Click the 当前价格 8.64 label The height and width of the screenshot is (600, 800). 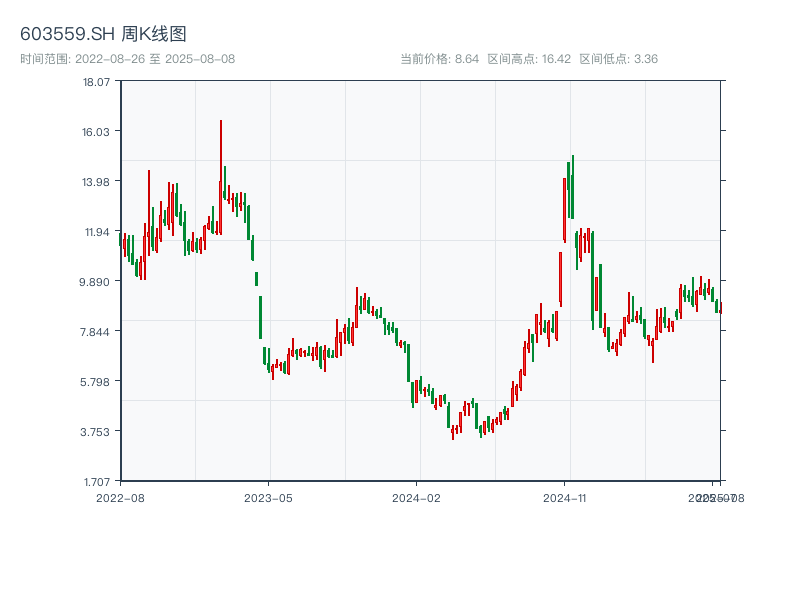coord(439,59)
